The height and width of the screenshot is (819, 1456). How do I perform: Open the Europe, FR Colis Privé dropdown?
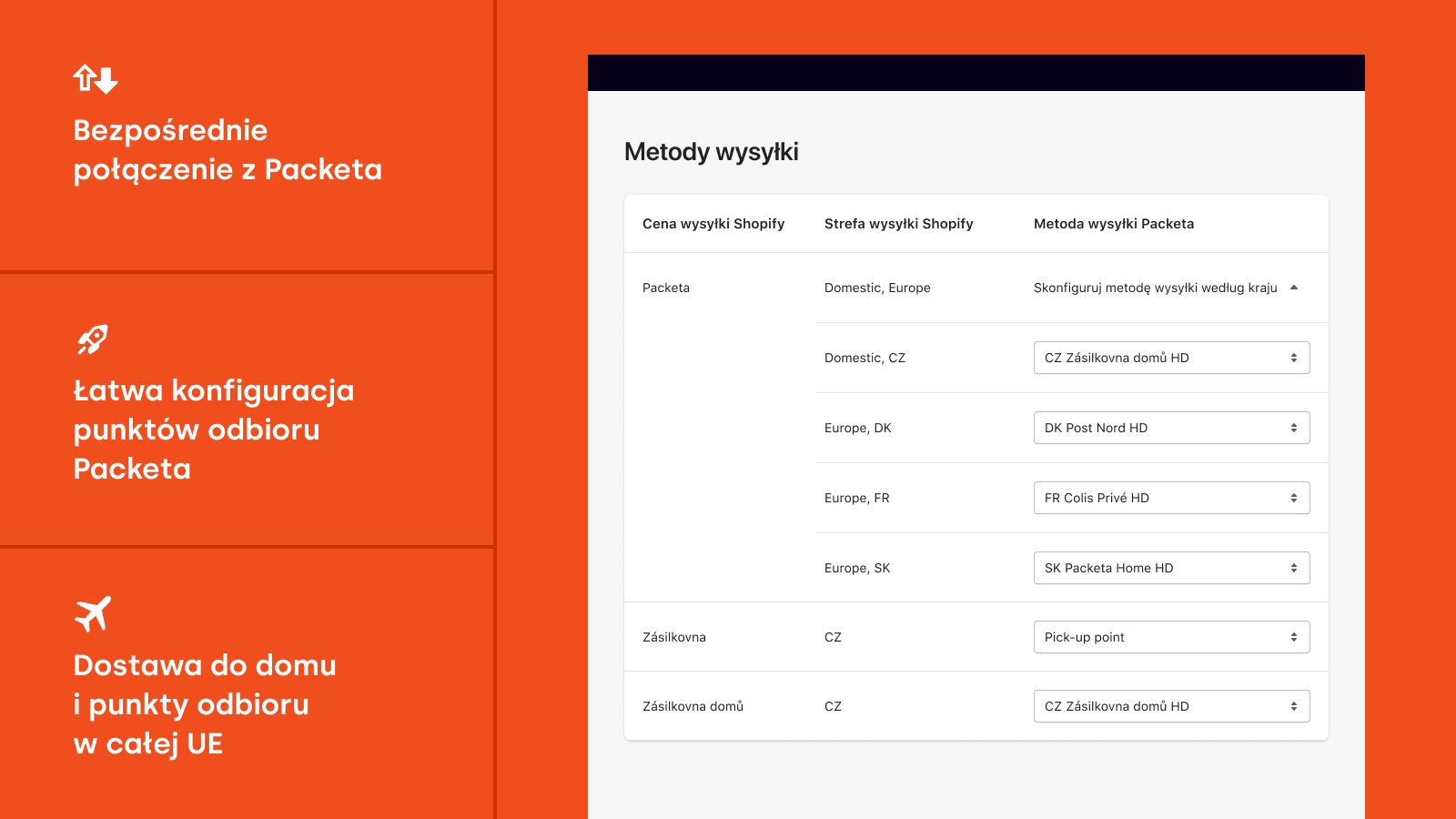click(1171, 498)
